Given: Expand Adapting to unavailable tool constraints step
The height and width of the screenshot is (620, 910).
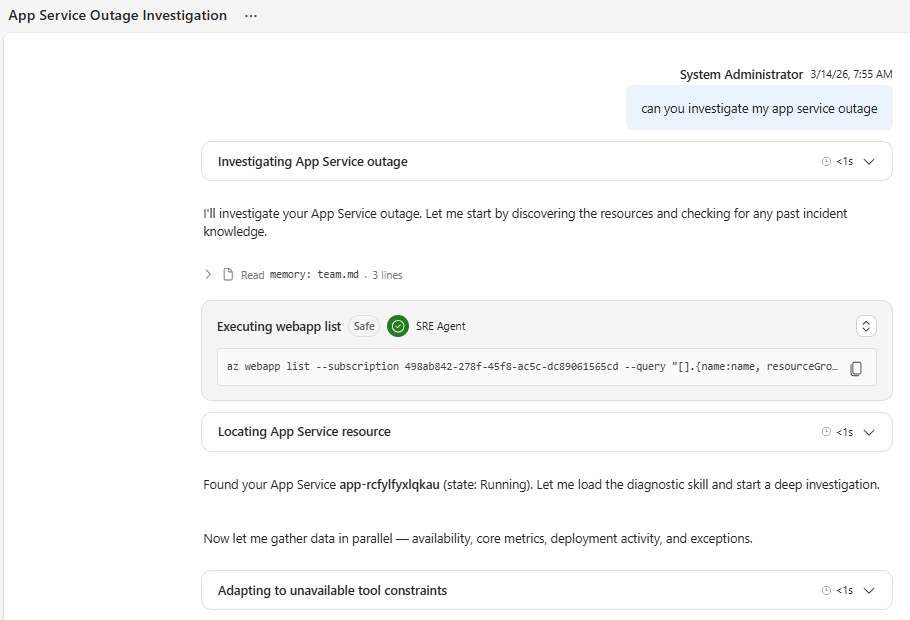Looking at the screenshot, I should click(x=869, y=590).
